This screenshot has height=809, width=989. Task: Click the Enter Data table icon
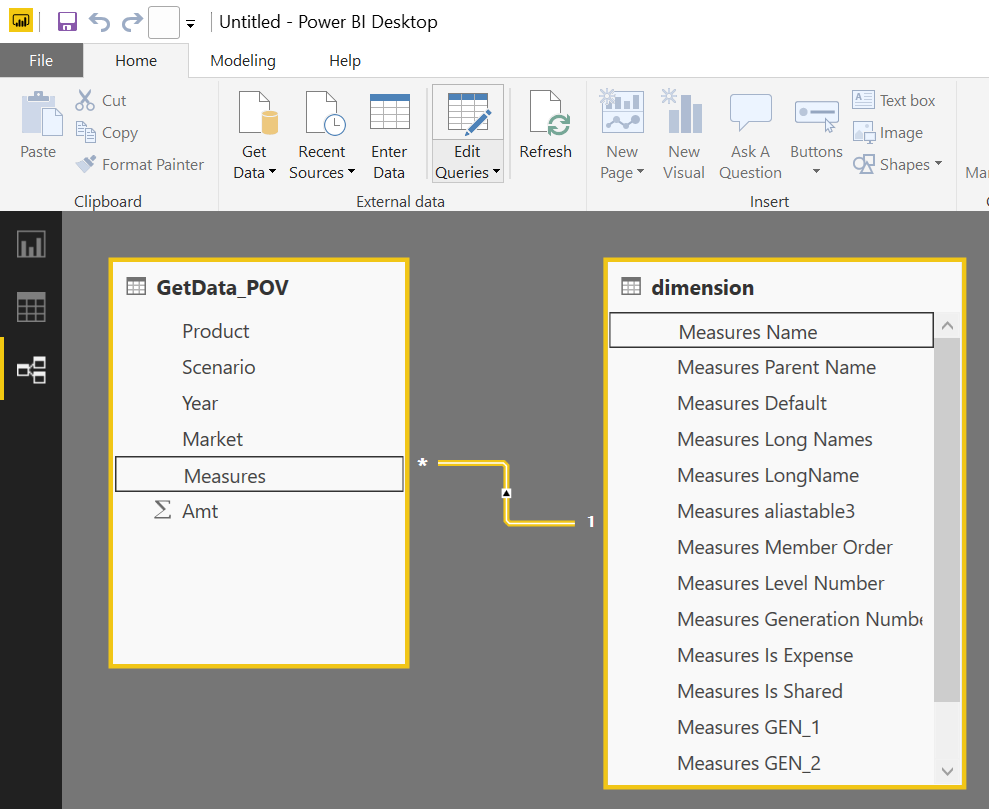pyautogui.click(x=390, y=112)
